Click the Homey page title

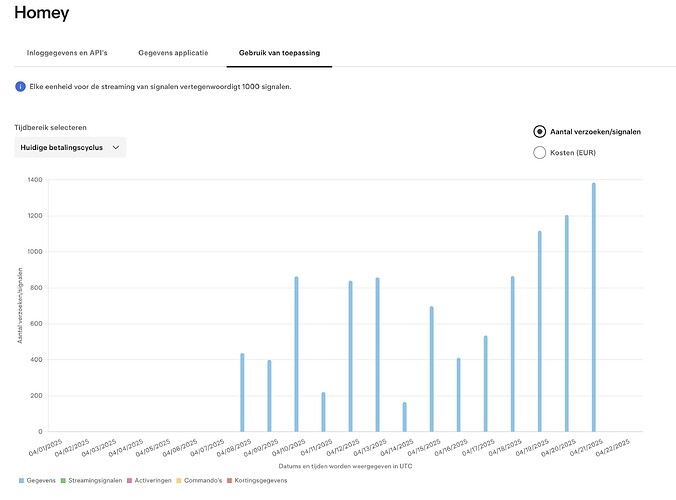[x=41, y=13]
